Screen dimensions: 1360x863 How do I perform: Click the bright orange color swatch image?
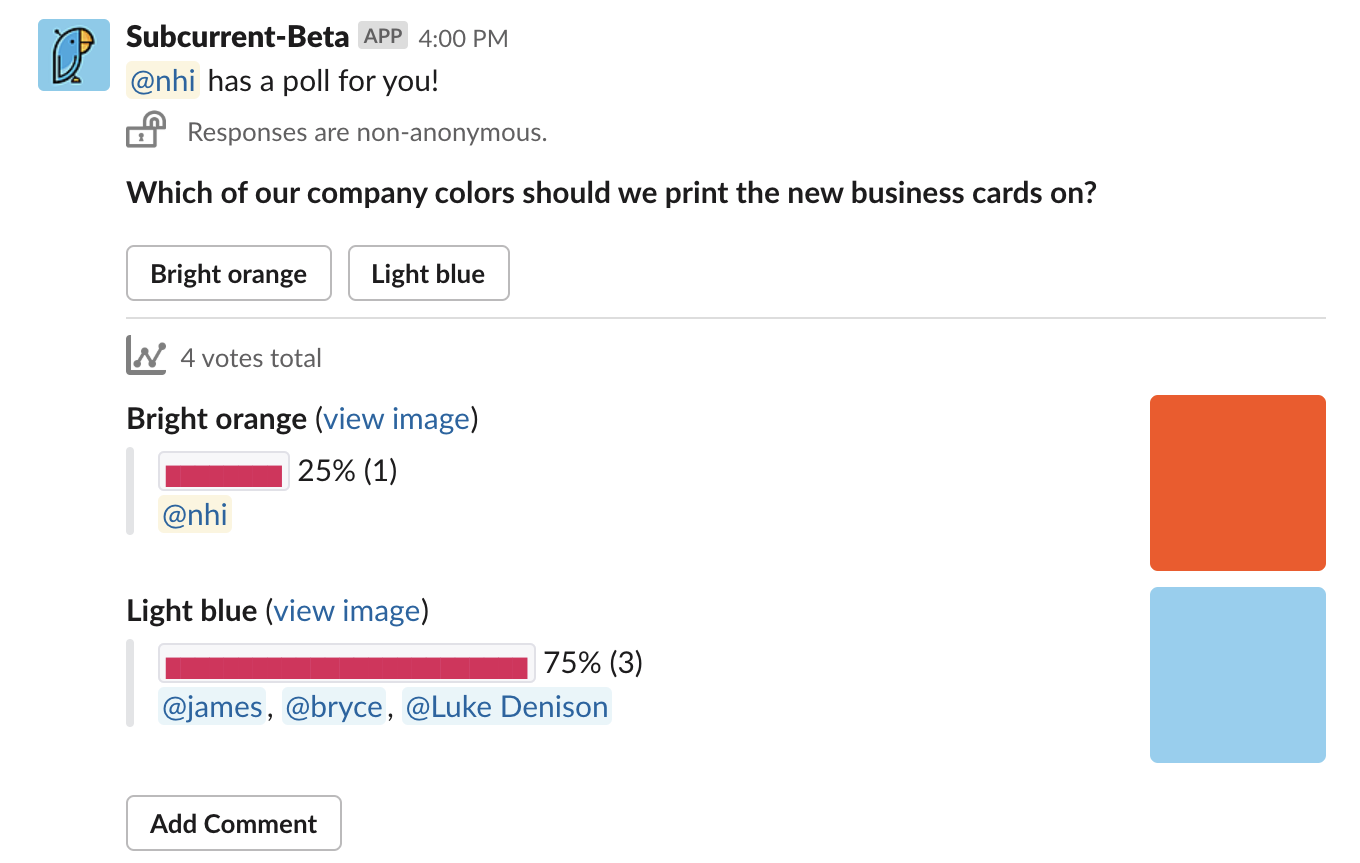click(1237, 483)
